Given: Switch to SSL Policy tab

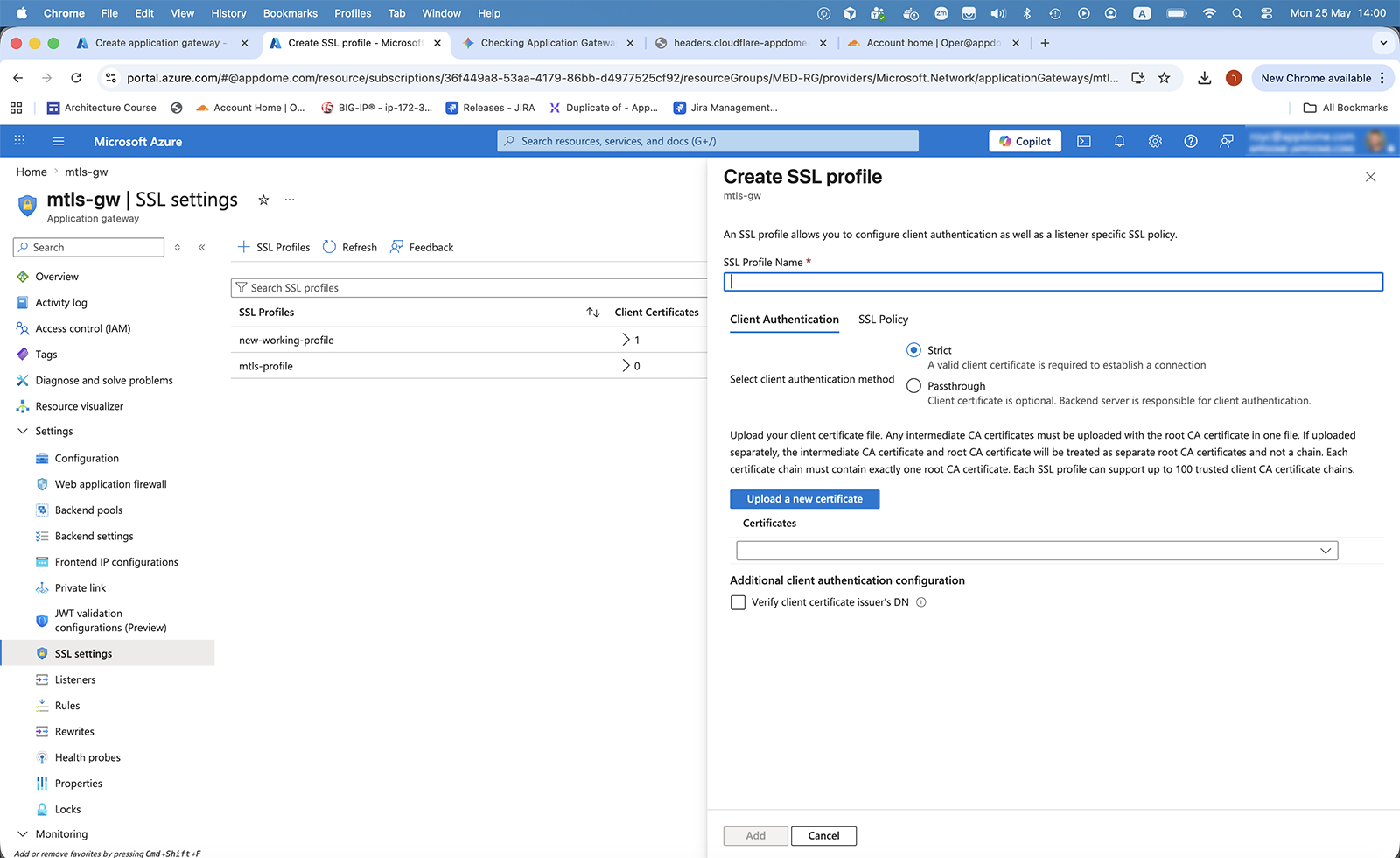Looking at the screenshot, I should click(x=883, y=320).
